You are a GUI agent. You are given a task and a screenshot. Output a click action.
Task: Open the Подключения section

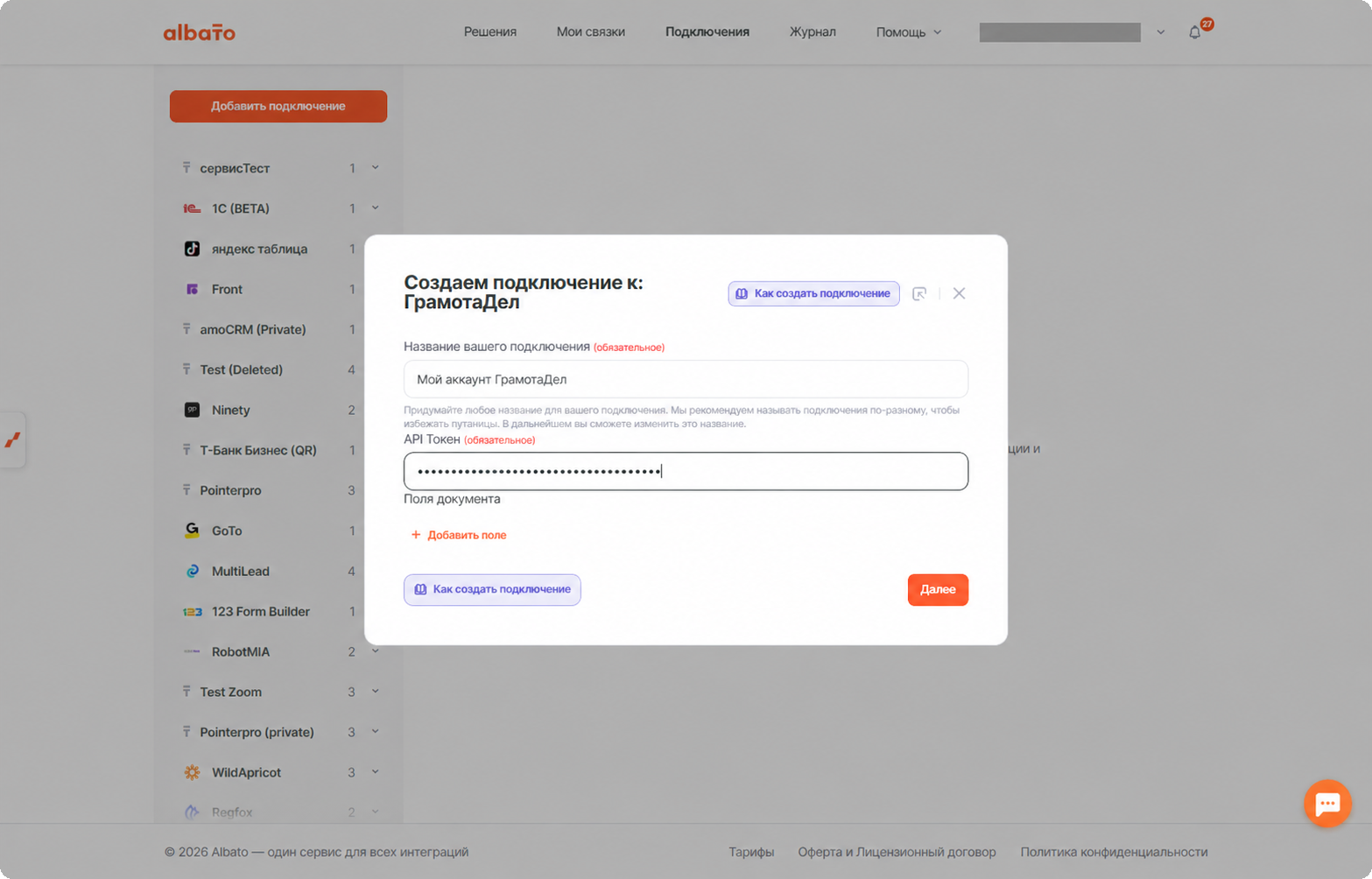(x=707, y=32)
